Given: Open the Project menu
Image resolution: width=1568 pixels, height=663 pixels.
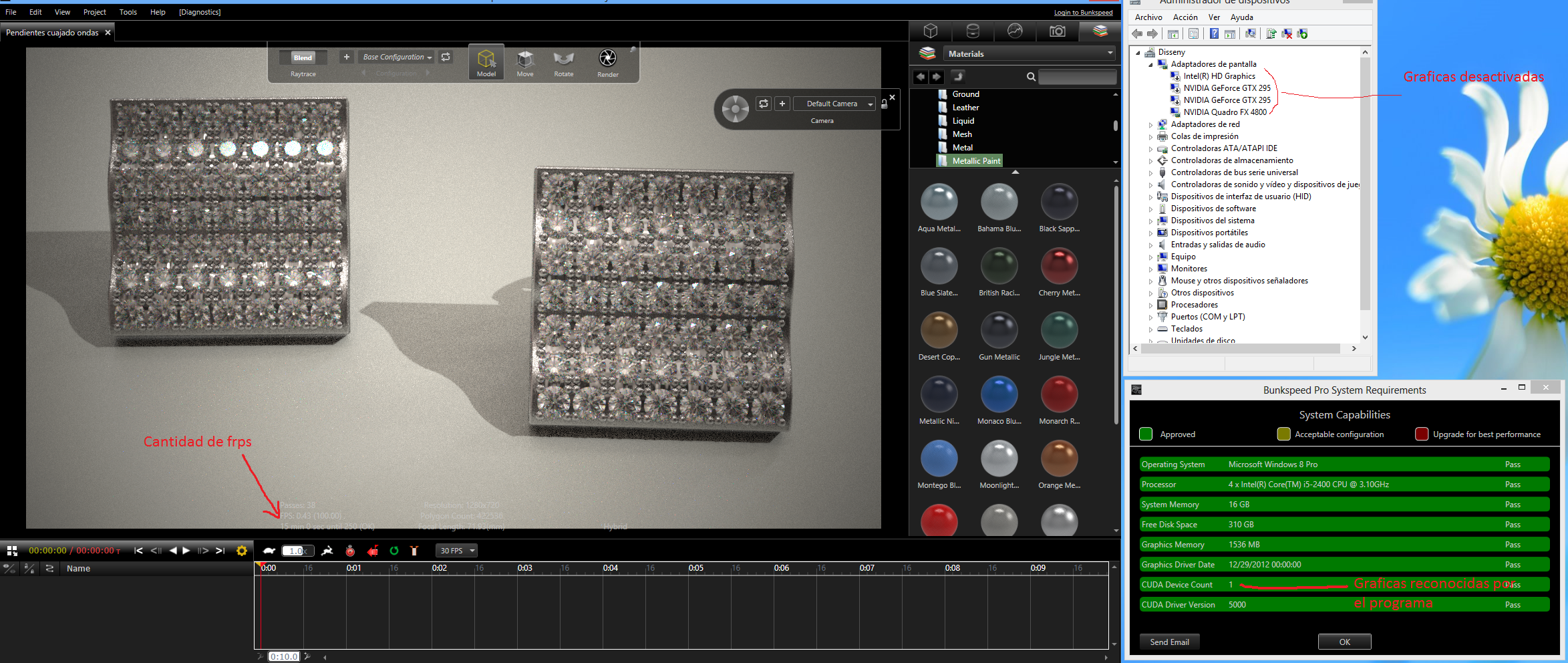Looking at the screenshot, I should pos(95,12).
